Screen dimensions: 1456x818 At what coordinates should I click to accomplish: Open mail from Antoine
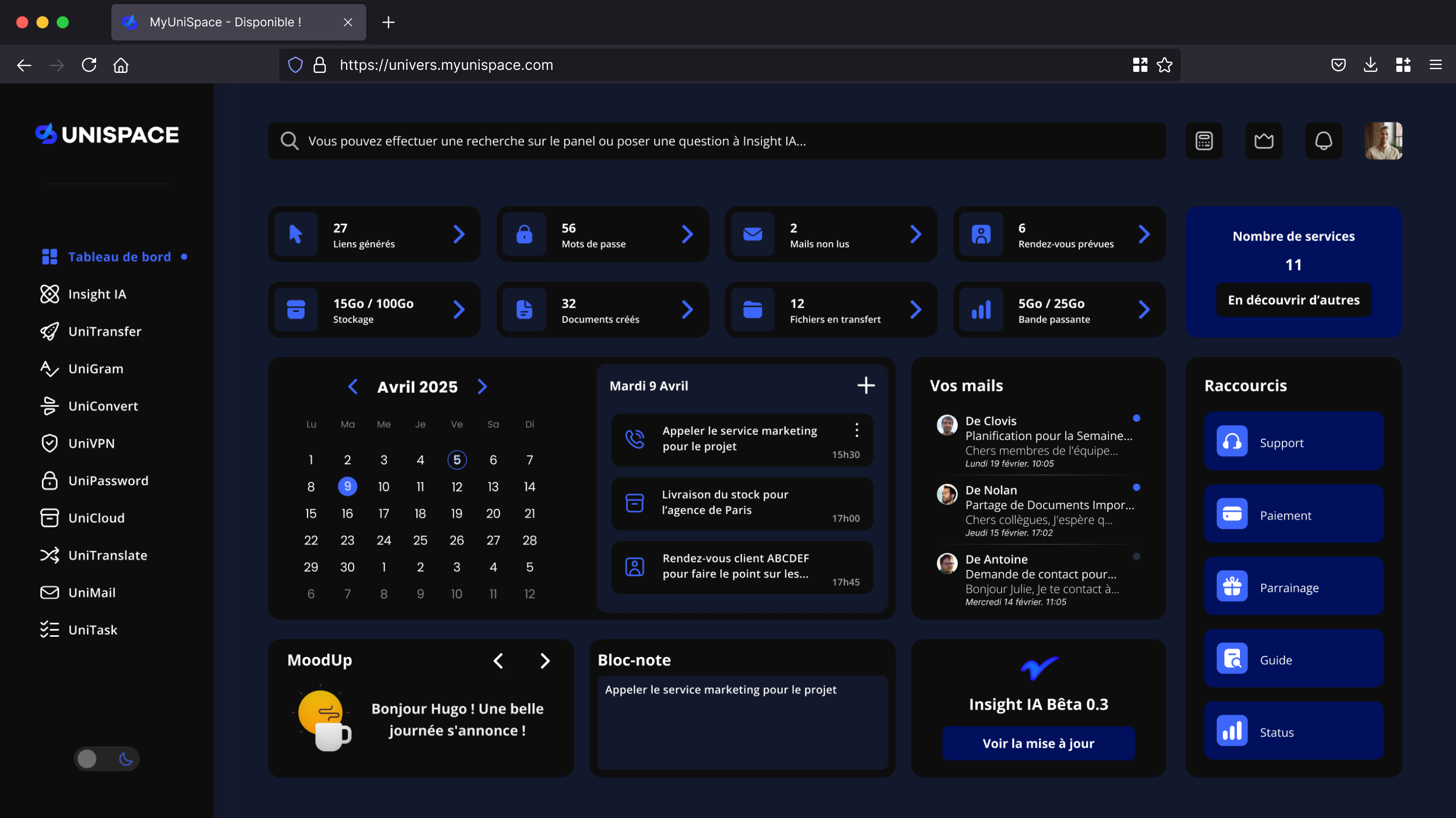coord(1038,579)
